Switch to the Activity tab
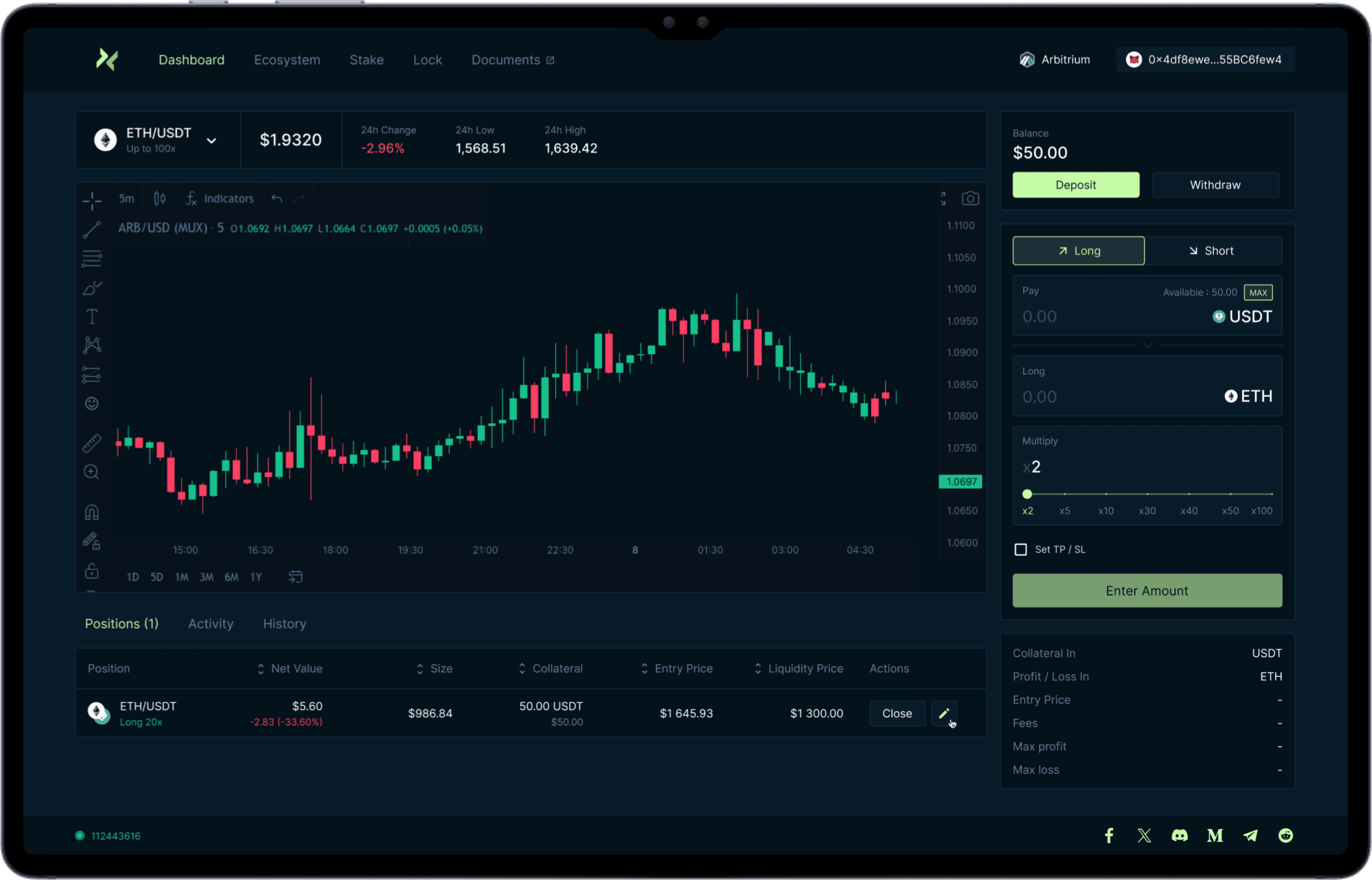The image size is (1372, 880). click(x=210, y=623)
